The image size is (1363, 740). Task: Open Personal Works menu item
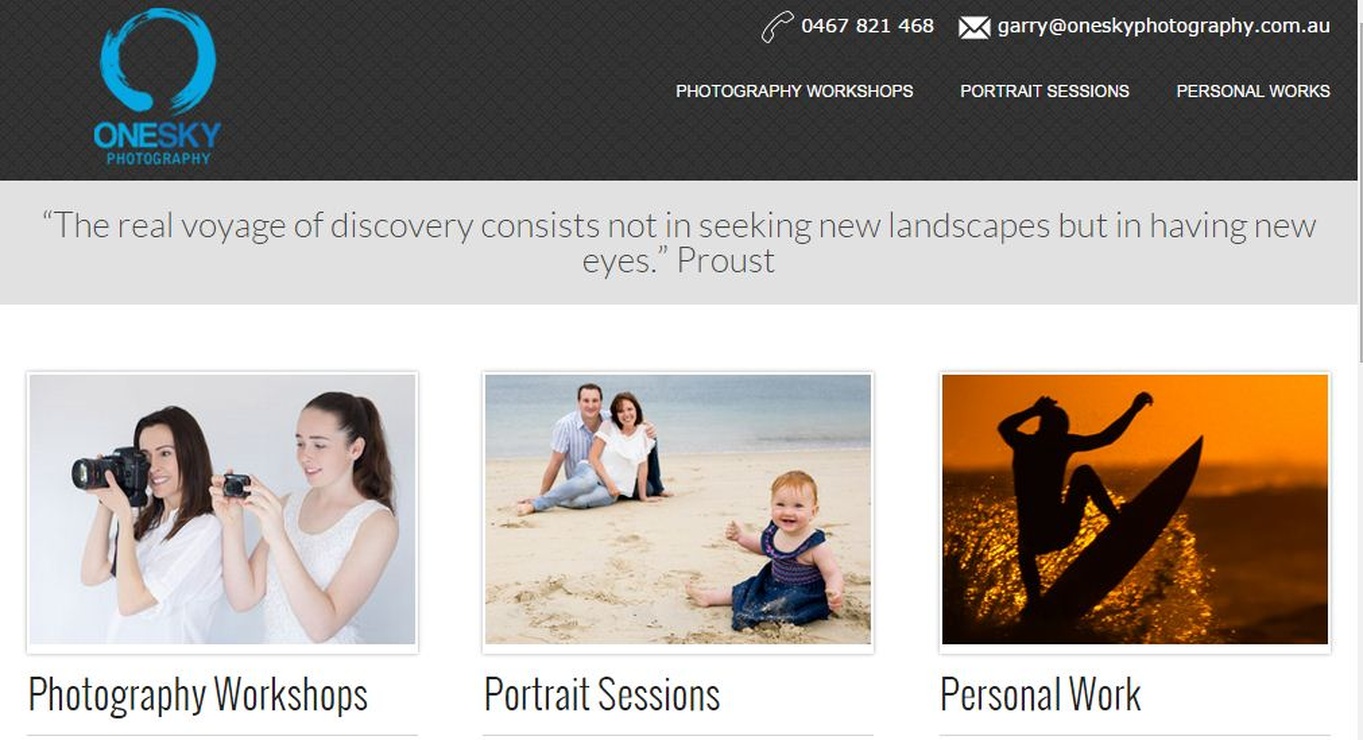1253,91
